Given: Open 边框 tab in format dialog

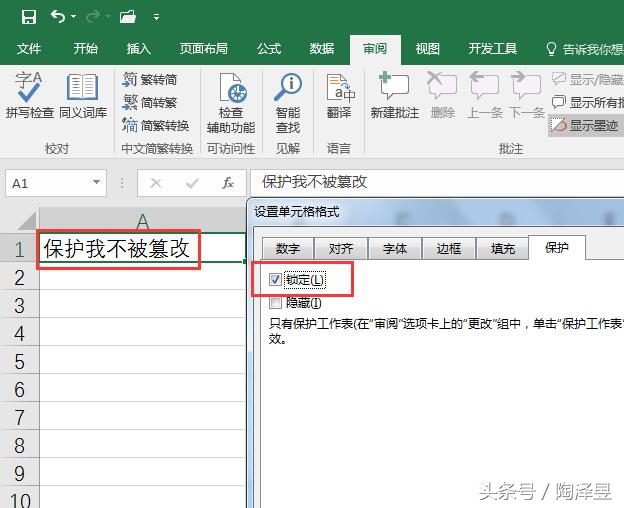Looking at the screenshot, I should pos(449,249).
